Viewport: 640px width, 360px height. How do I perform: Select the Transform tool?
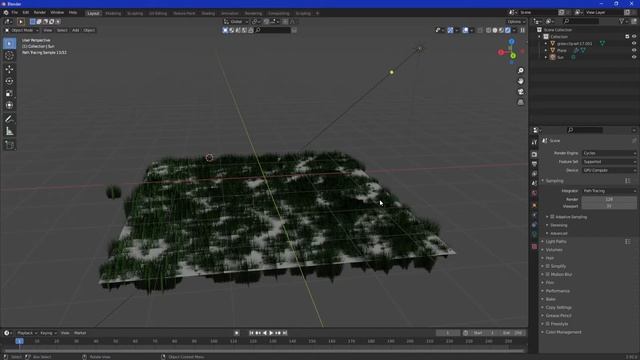click(9, 105)
